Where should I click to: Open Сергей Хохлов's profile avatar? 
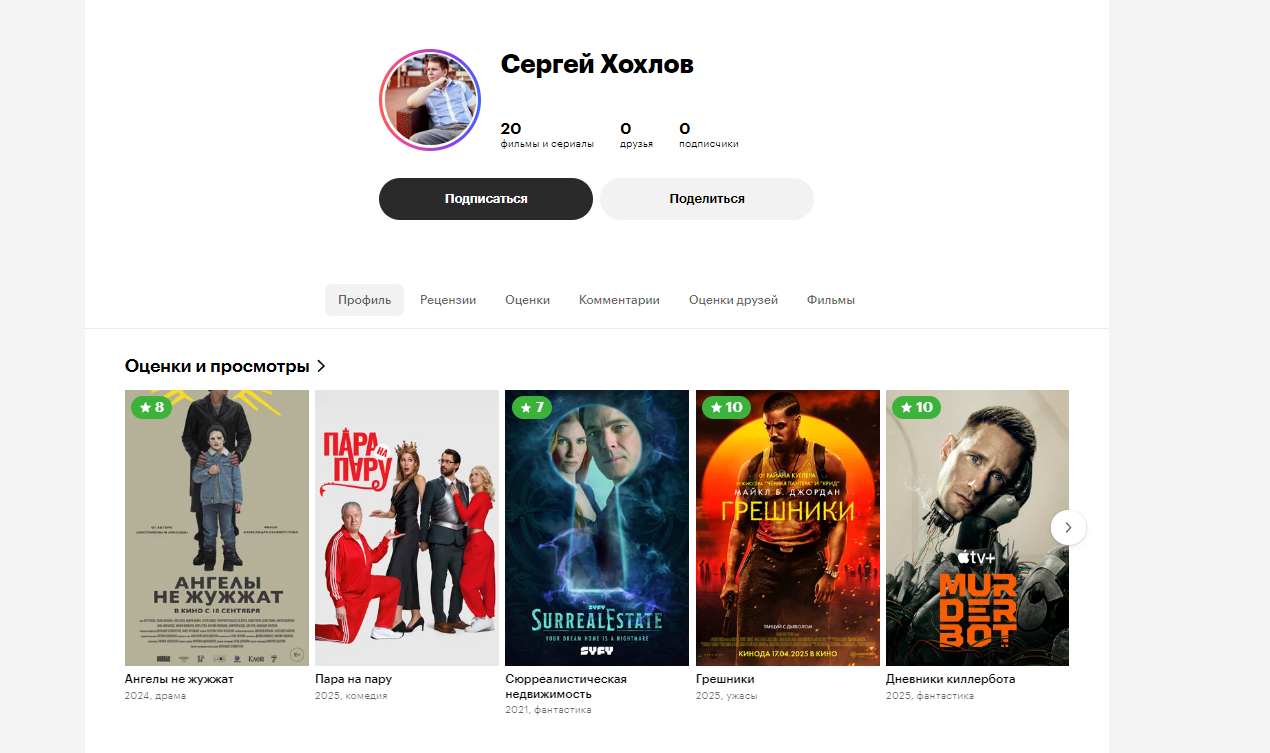coord(430,100)
